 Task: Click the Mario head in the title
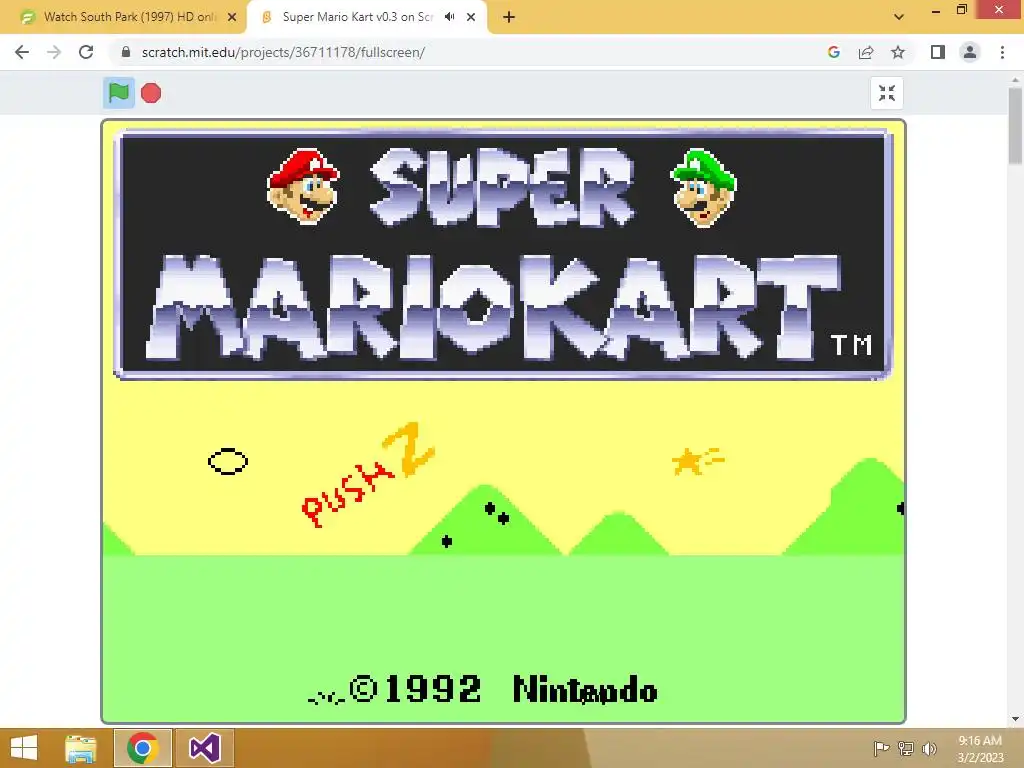303,187
